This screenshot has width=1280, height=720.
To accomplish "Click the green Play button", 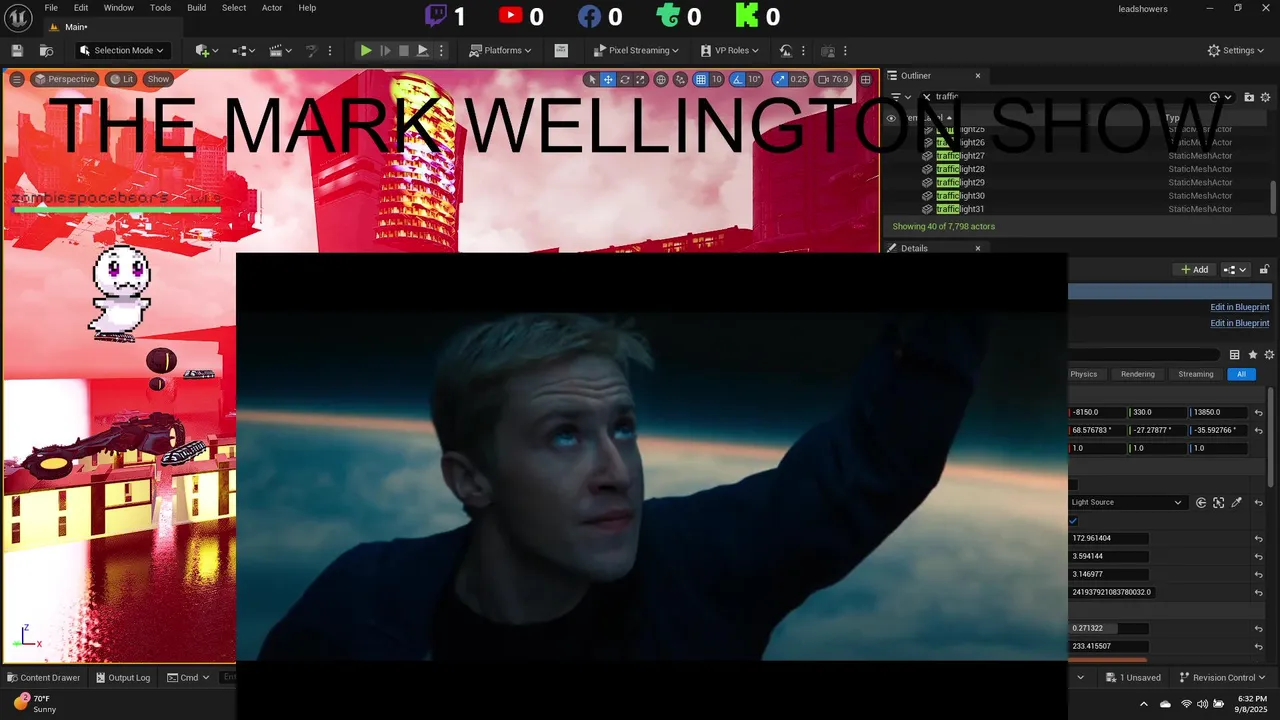I will (366, 50).
